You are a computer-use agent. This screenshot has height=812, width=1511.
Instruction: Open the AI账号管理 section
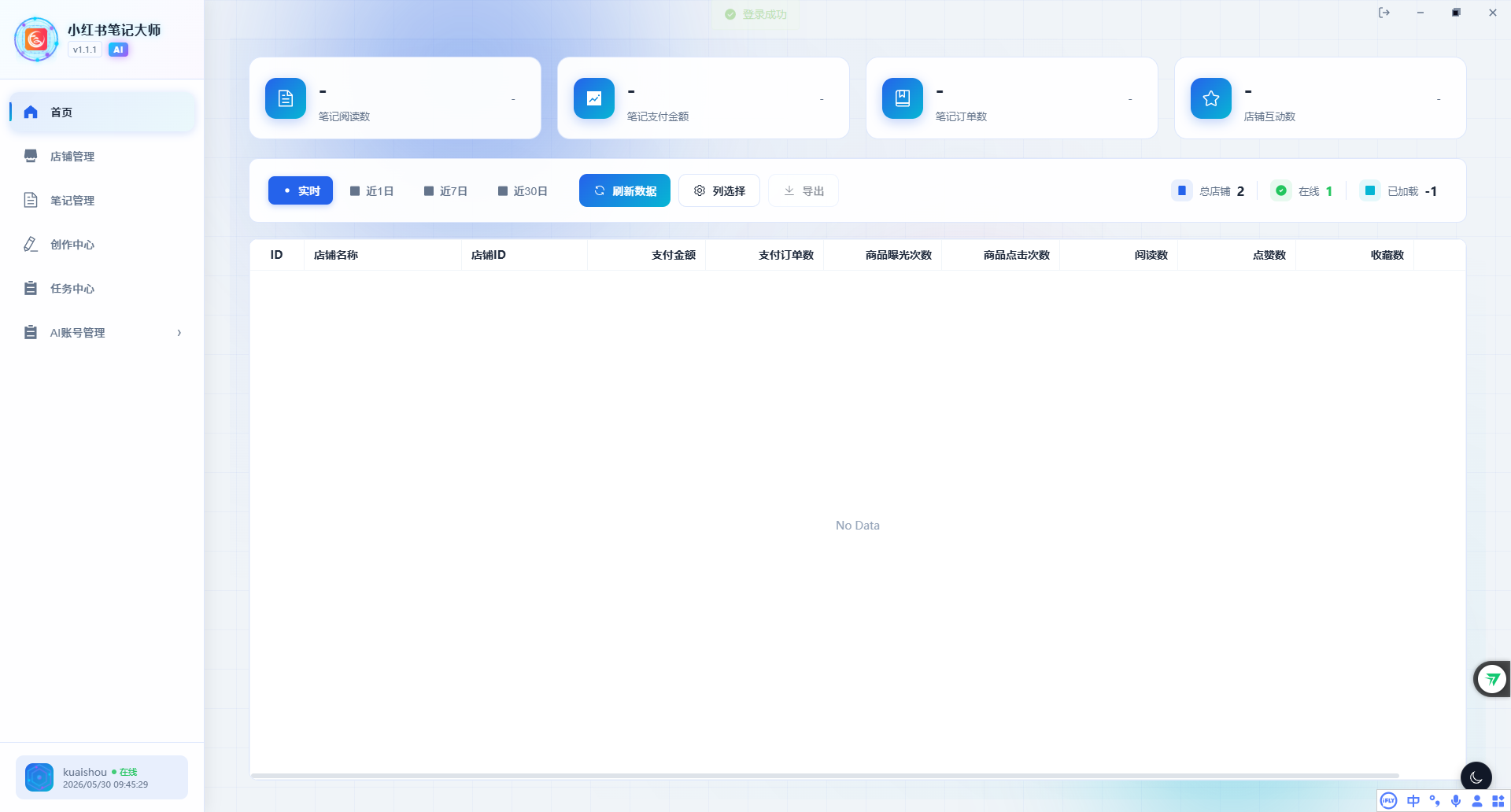[102, 333]
